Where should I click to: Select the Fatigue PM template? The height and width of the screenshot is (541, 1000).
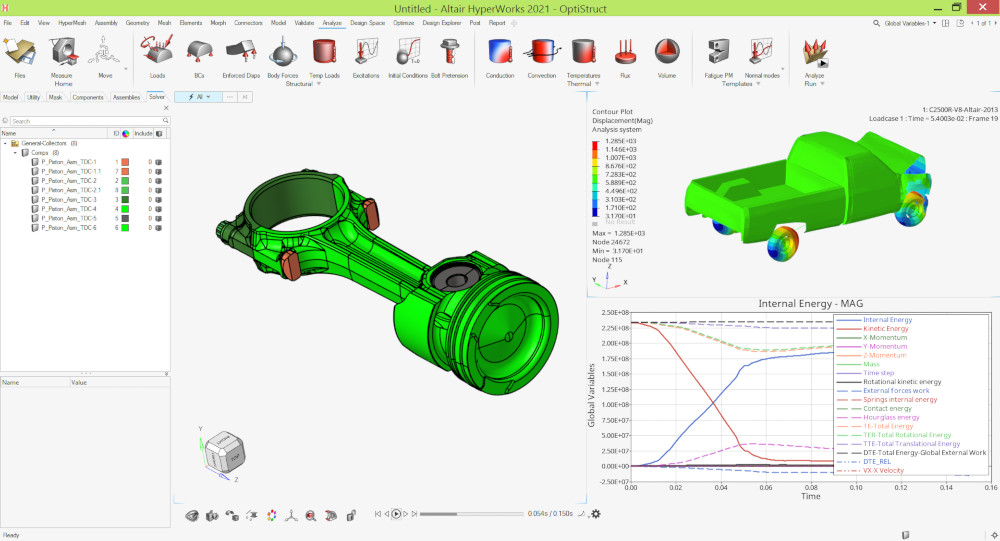point(719,51)
